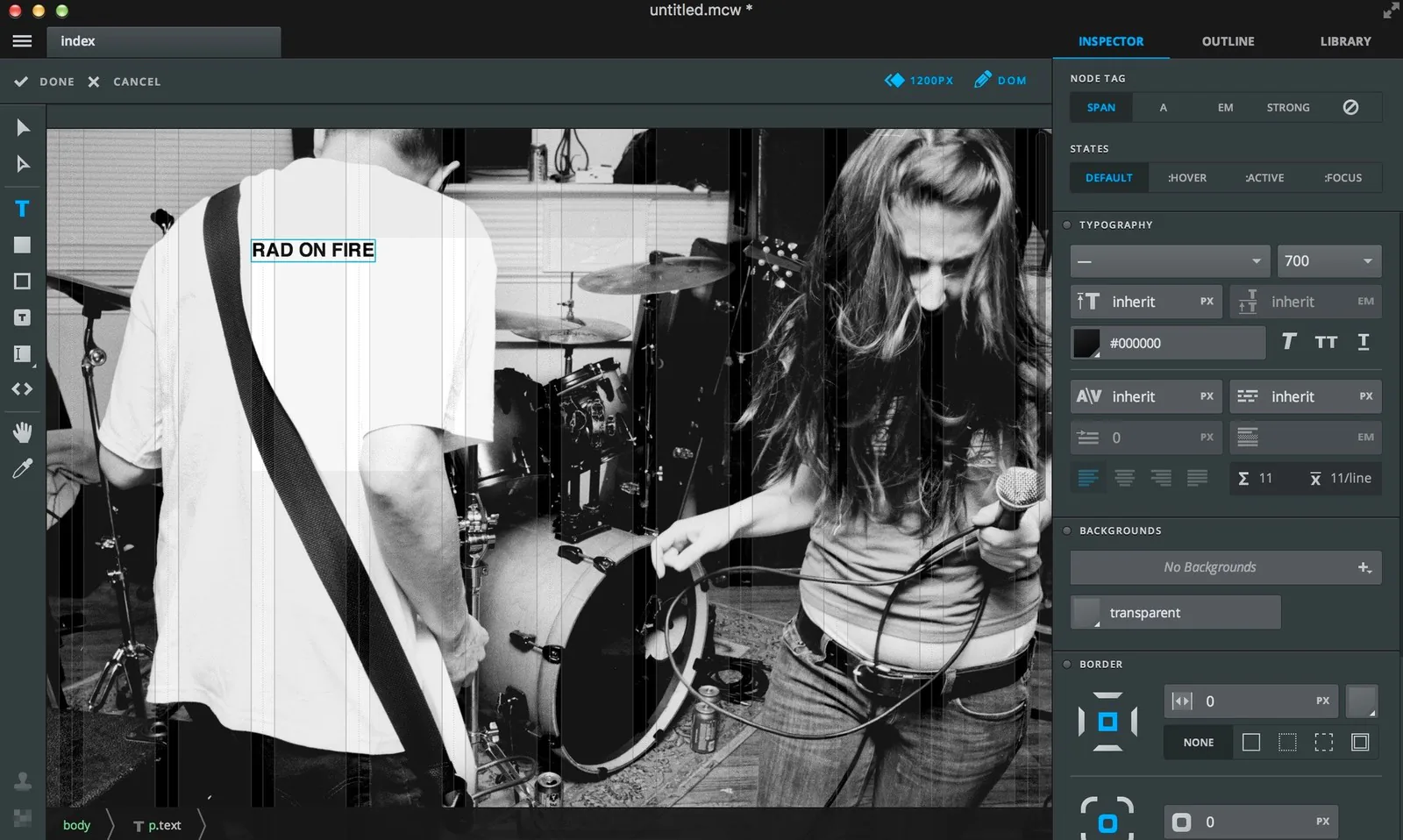Select the text input field tool

pos(23,354)
